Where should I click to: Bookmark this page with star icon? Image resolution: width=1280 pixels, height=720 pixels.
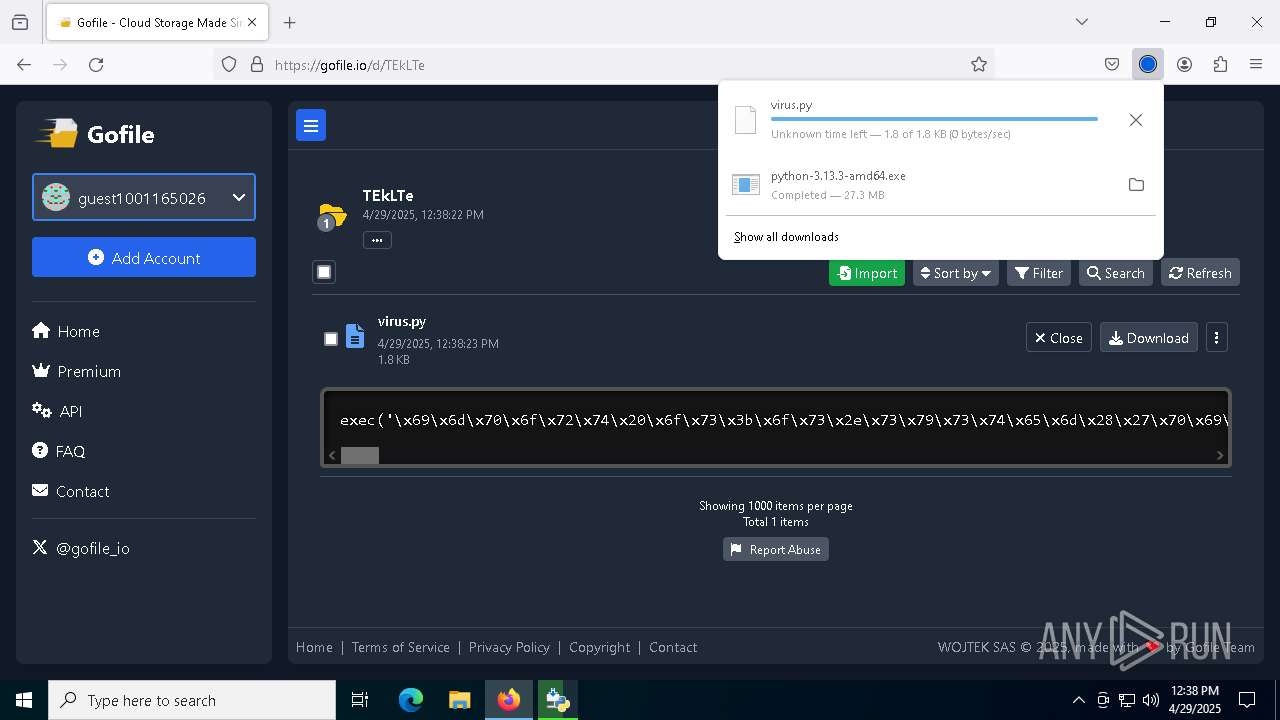pos(979,64)
